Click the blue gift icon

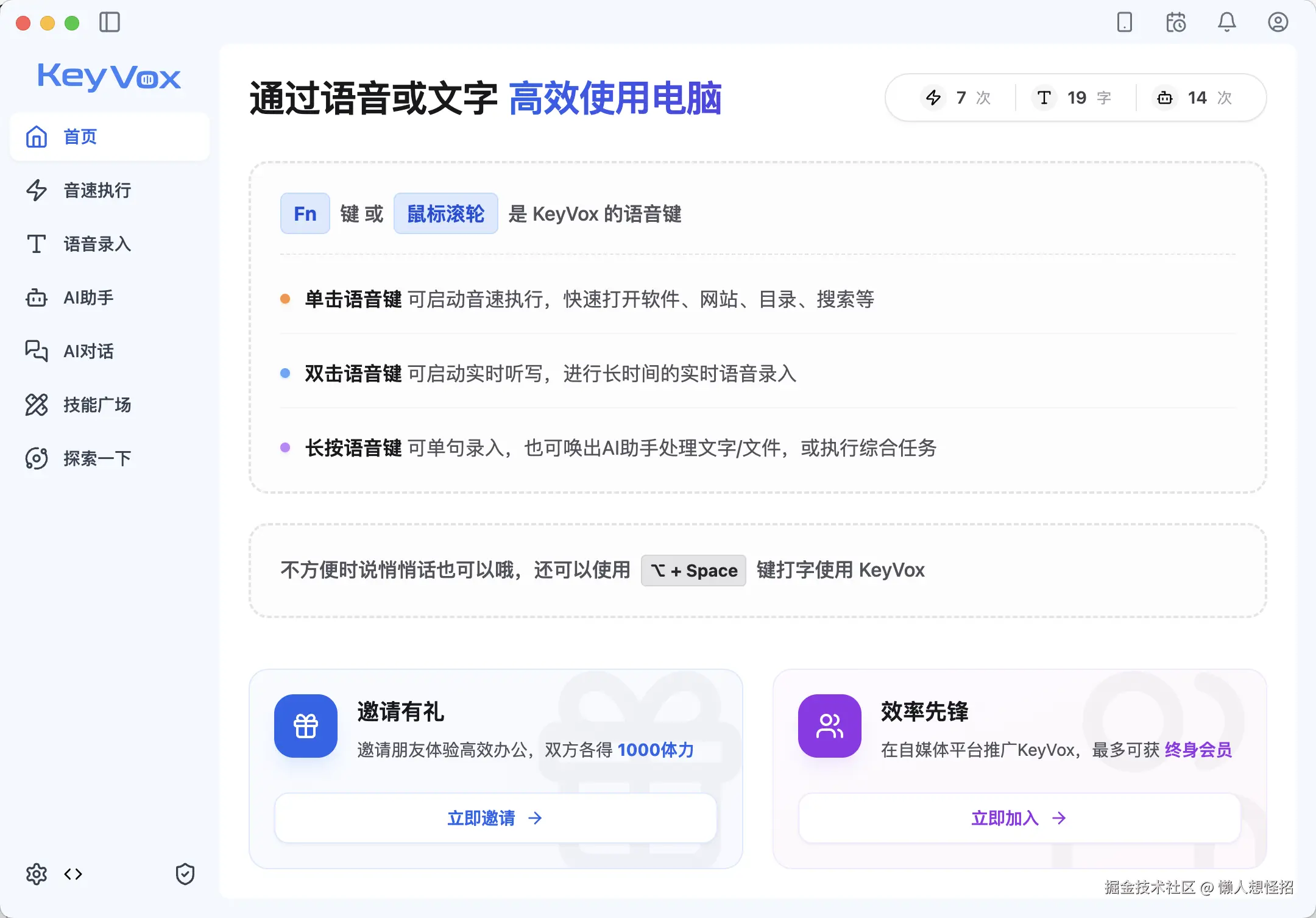[306, 726]
